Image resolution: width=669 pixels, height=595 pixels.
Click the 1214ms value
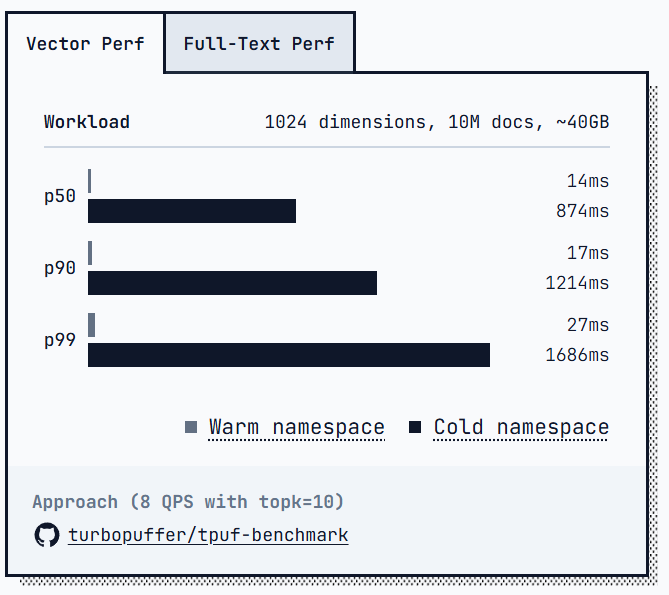point(577,283)
